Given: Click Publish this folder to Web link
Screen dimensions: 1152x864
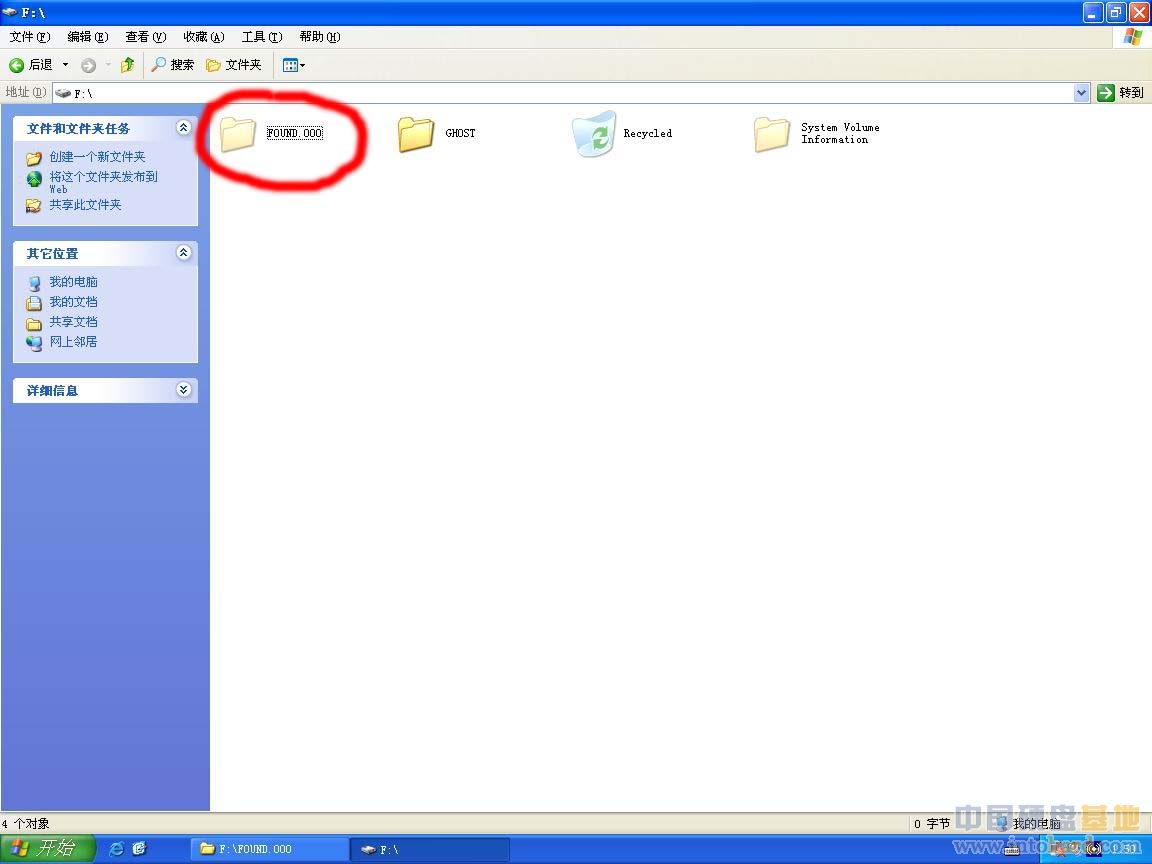Looking at the screenshot, I should tap(103, 181).
